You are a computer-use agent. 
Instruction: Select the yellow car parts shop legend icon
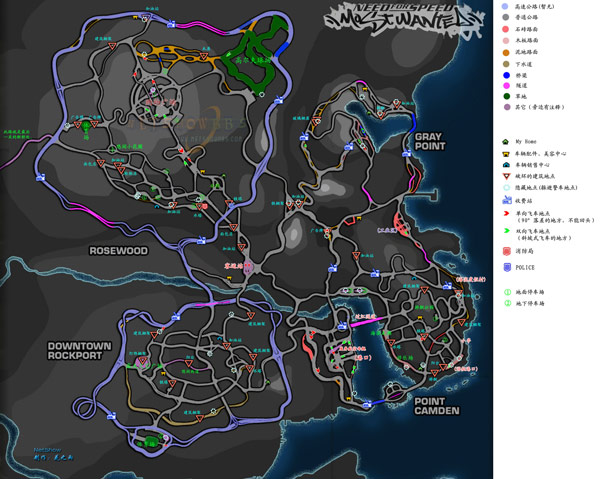point(506,154)
